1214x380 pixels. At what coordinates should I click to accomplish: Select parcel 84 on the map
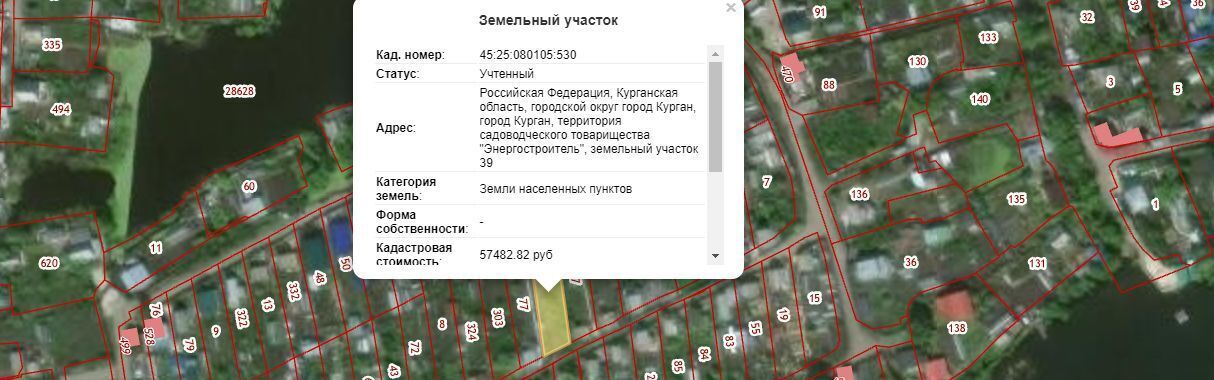point(704,354)
